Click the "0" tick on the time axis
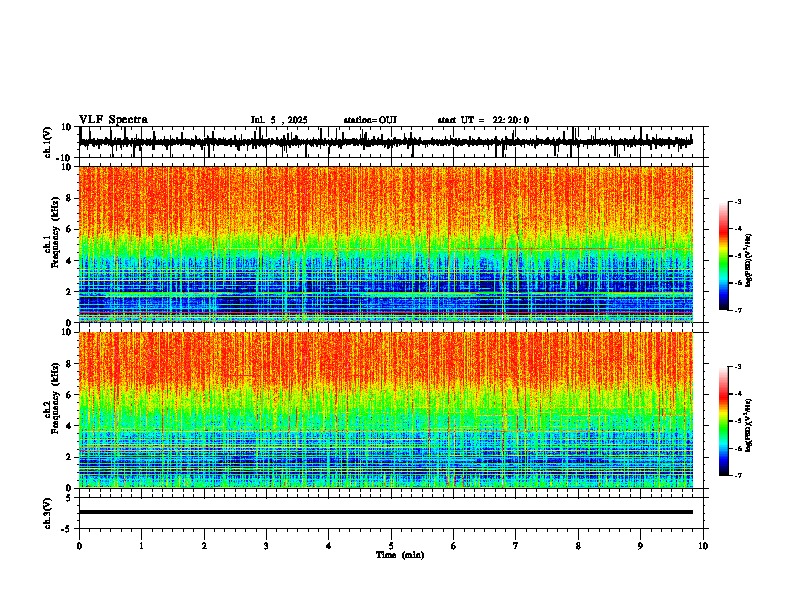The image size is (792, 612). pyautogui.click(x=79, y=546)
